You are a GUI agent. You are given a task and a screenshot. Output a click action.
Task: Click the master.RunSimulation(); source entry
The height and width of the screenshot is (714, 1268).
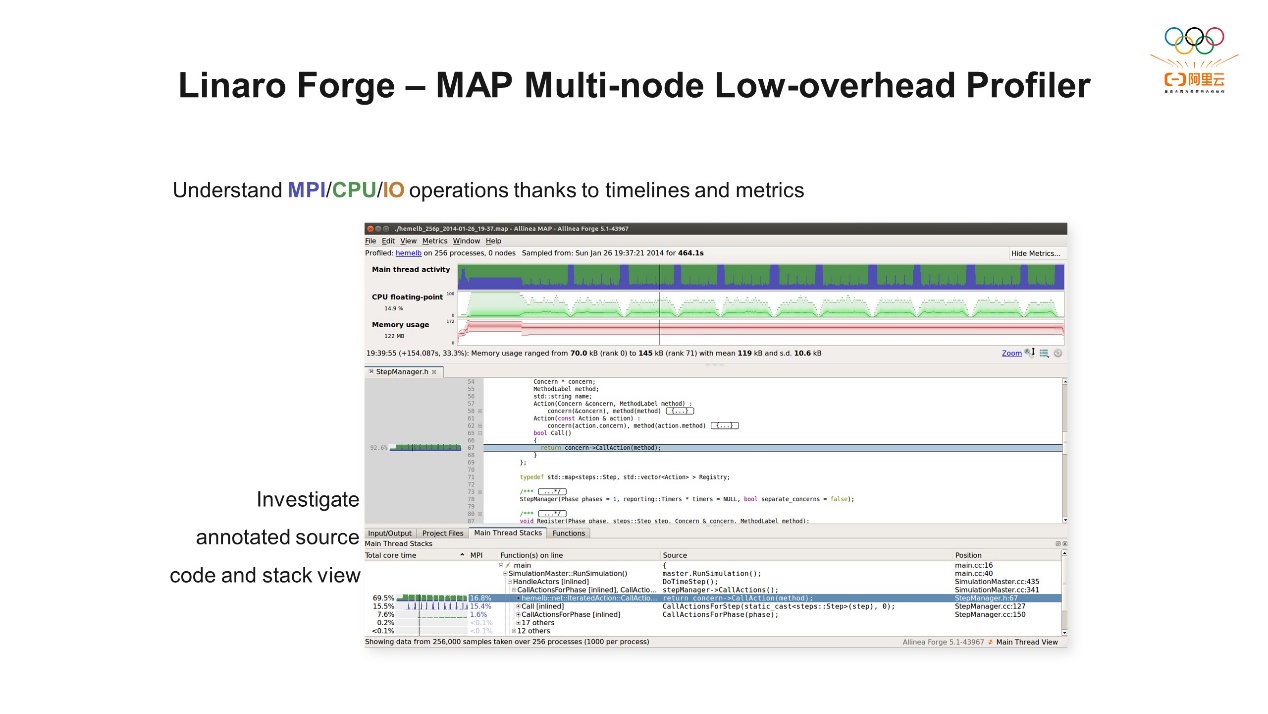712,574
